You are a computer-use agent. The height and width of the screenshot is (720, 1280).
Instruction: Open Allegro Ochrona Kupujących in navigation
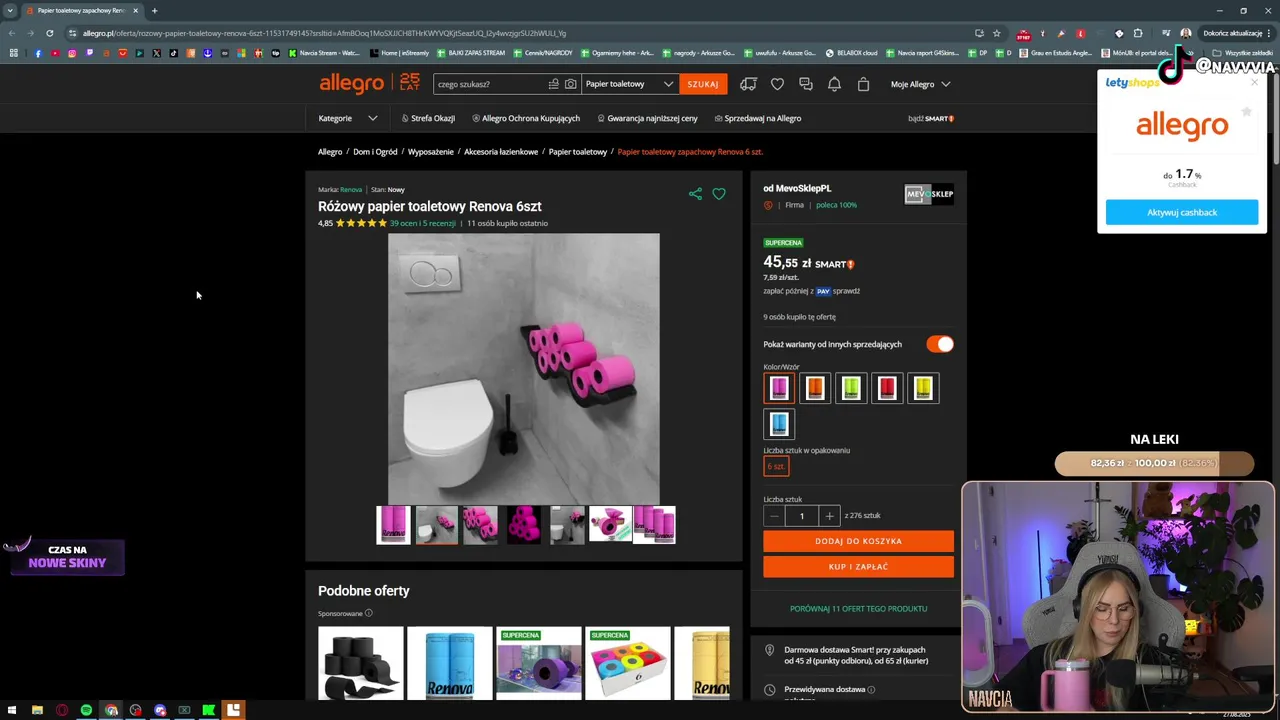(526, 118)
